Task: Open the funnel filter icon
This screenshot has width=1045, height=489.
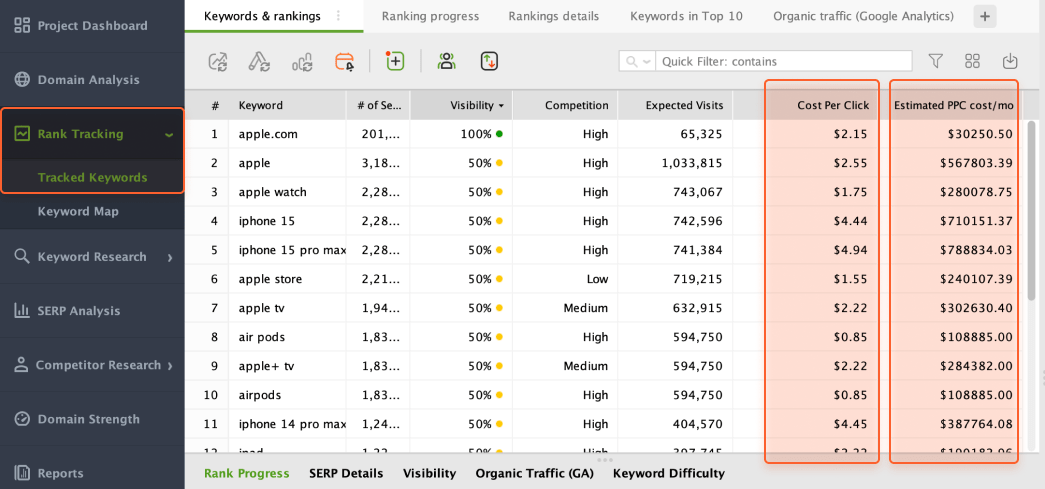Action: tap(936, 61)
